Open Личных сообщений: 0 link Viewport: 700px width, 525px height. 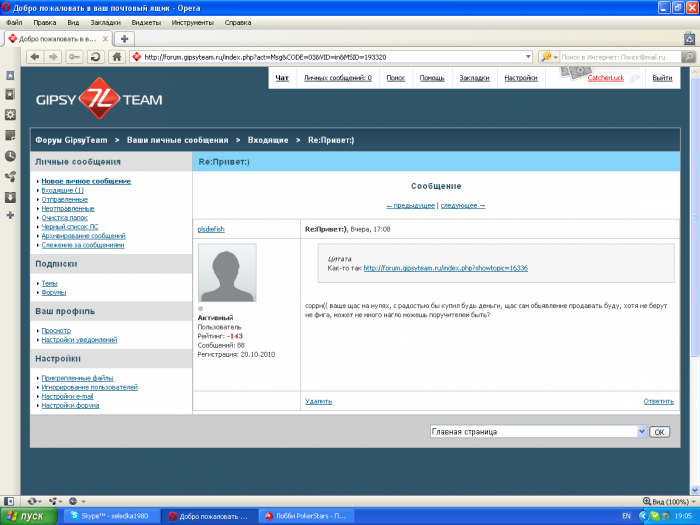[x=338, y=78]
